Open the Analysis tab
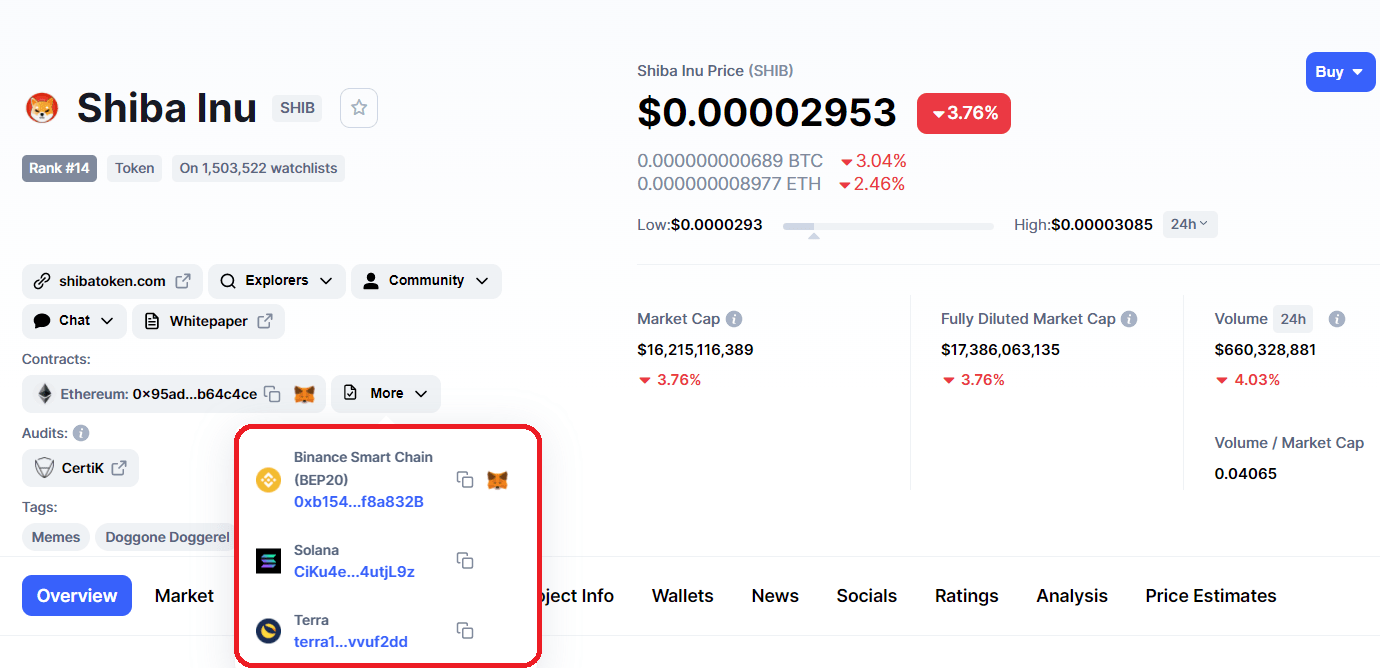Viewport: 1381px width, 668px height. 1072,596
